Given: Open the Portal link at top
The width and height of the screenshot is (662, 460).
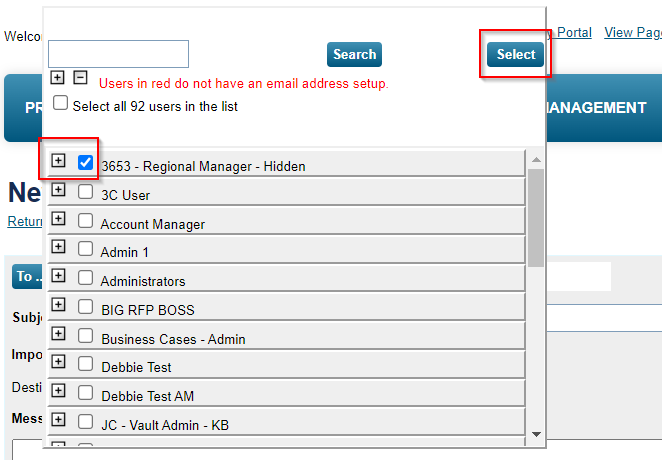Looking at the screenshot, I should 574,32.
